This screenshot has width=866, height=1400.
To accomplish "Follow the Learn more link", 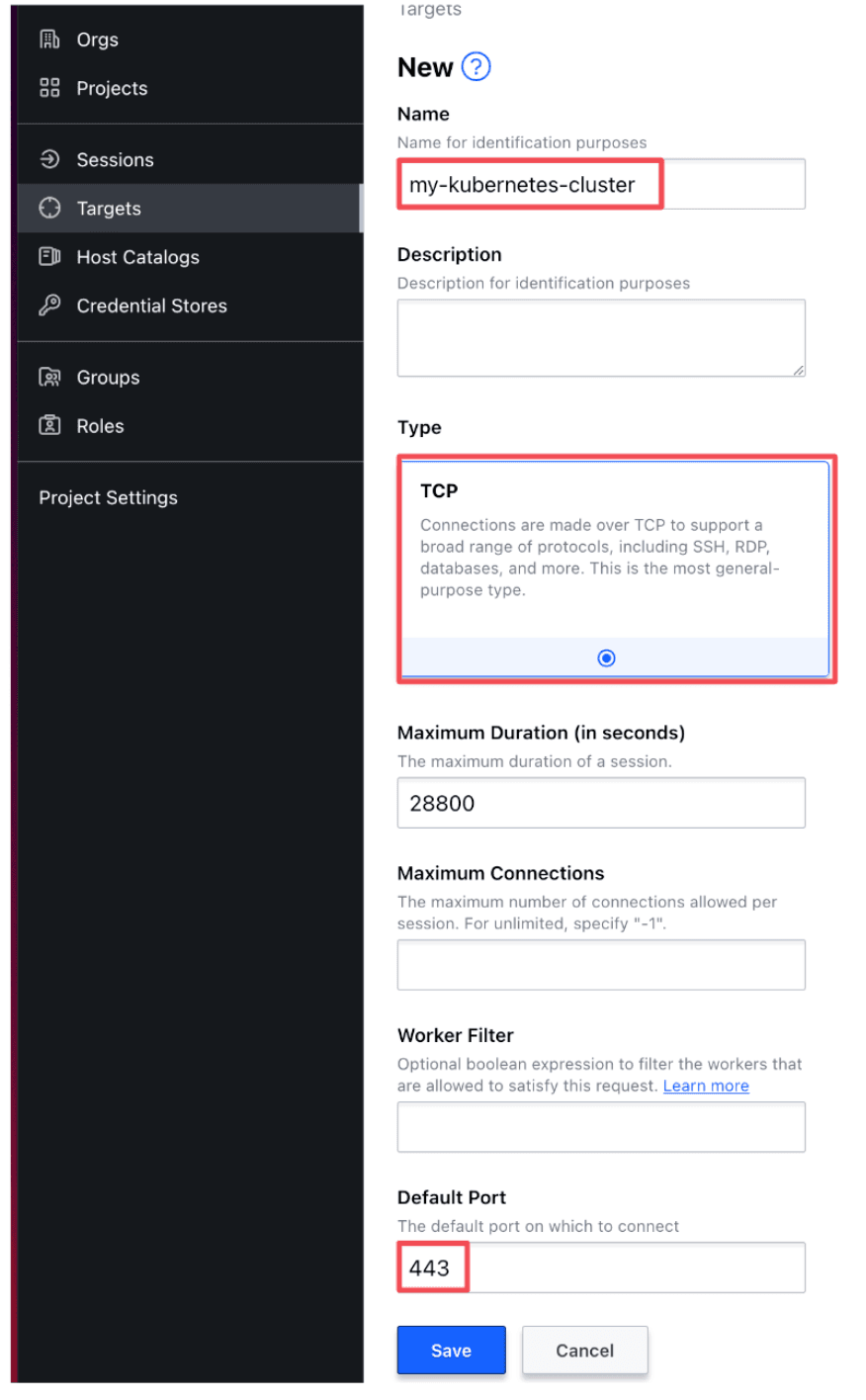I will 706,1086.
